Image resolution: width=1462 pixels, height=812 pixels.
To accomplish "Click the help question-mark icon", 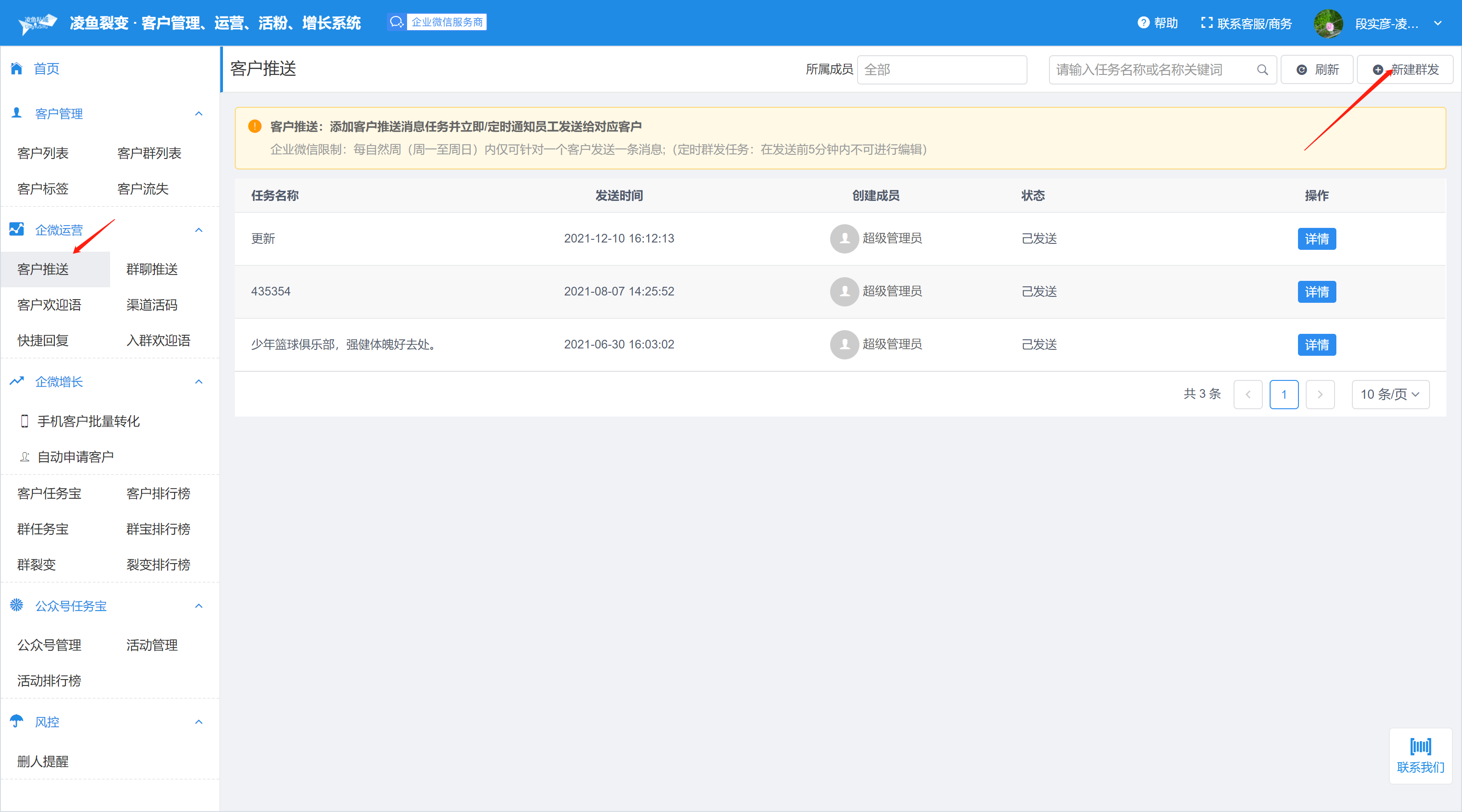I will pyautogui.click(x=1143, y=23).
